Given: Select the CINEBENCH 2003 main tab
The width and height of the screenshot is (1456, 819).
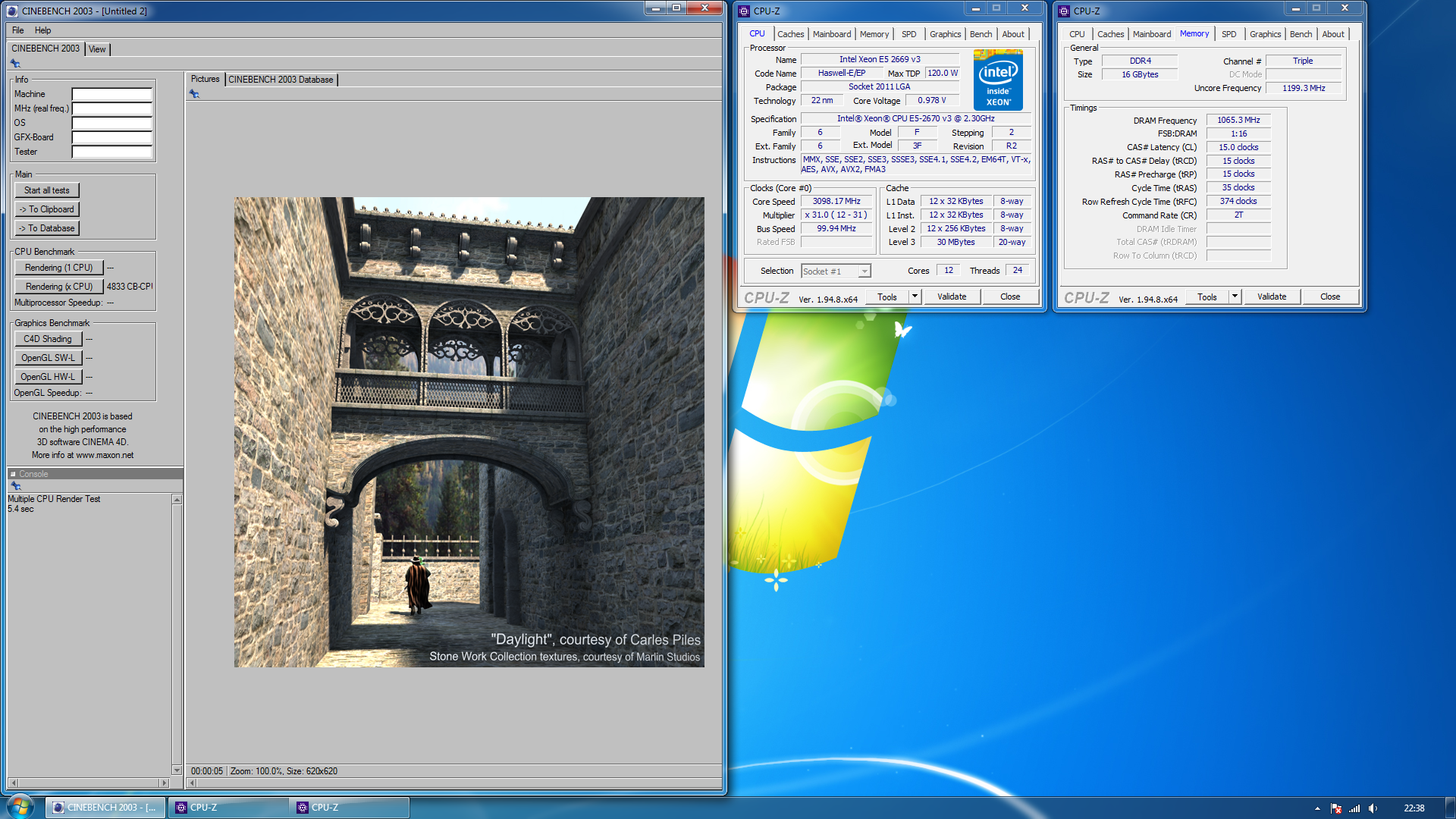Looking at the screenshot, I should 45,49.
